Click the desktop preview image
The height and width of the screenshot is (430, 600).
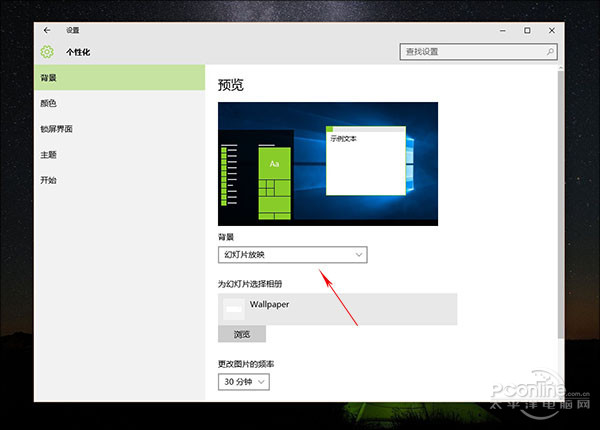coord(328,164)
